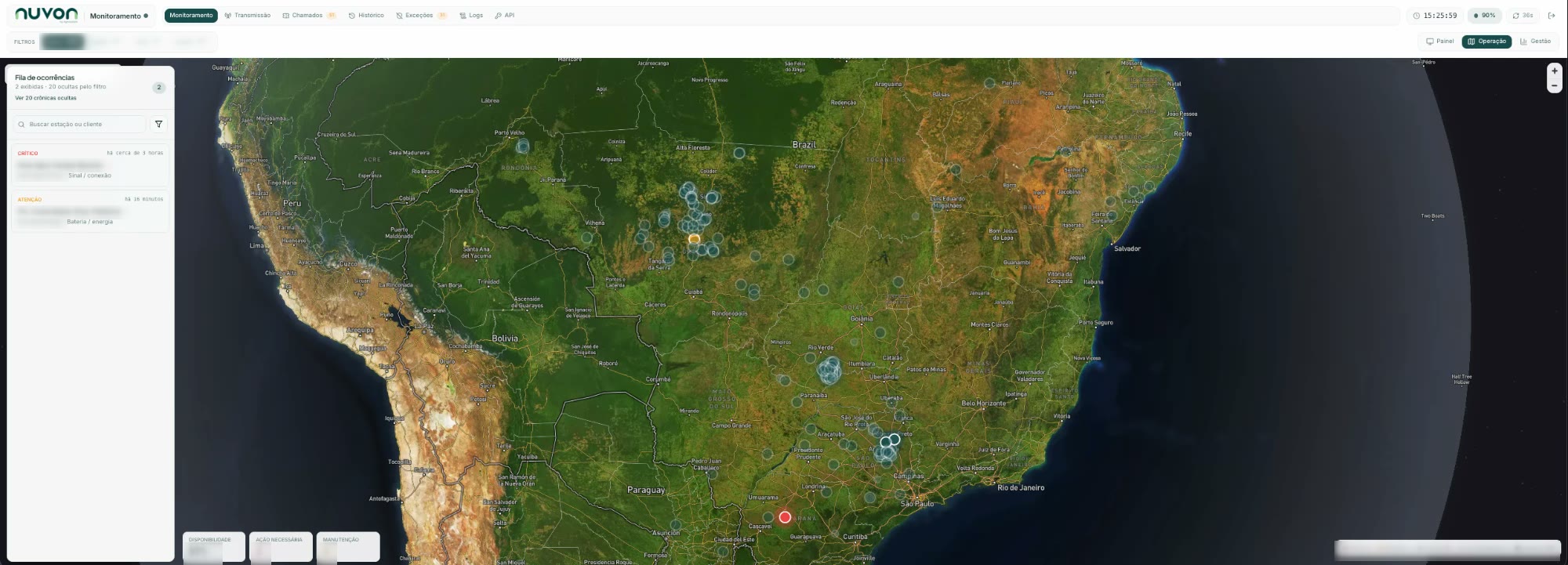The height and width of the screenshot is (565, 1568).
Task: Click the Paraguay country label on the map
Action: [x=646, y=490]
